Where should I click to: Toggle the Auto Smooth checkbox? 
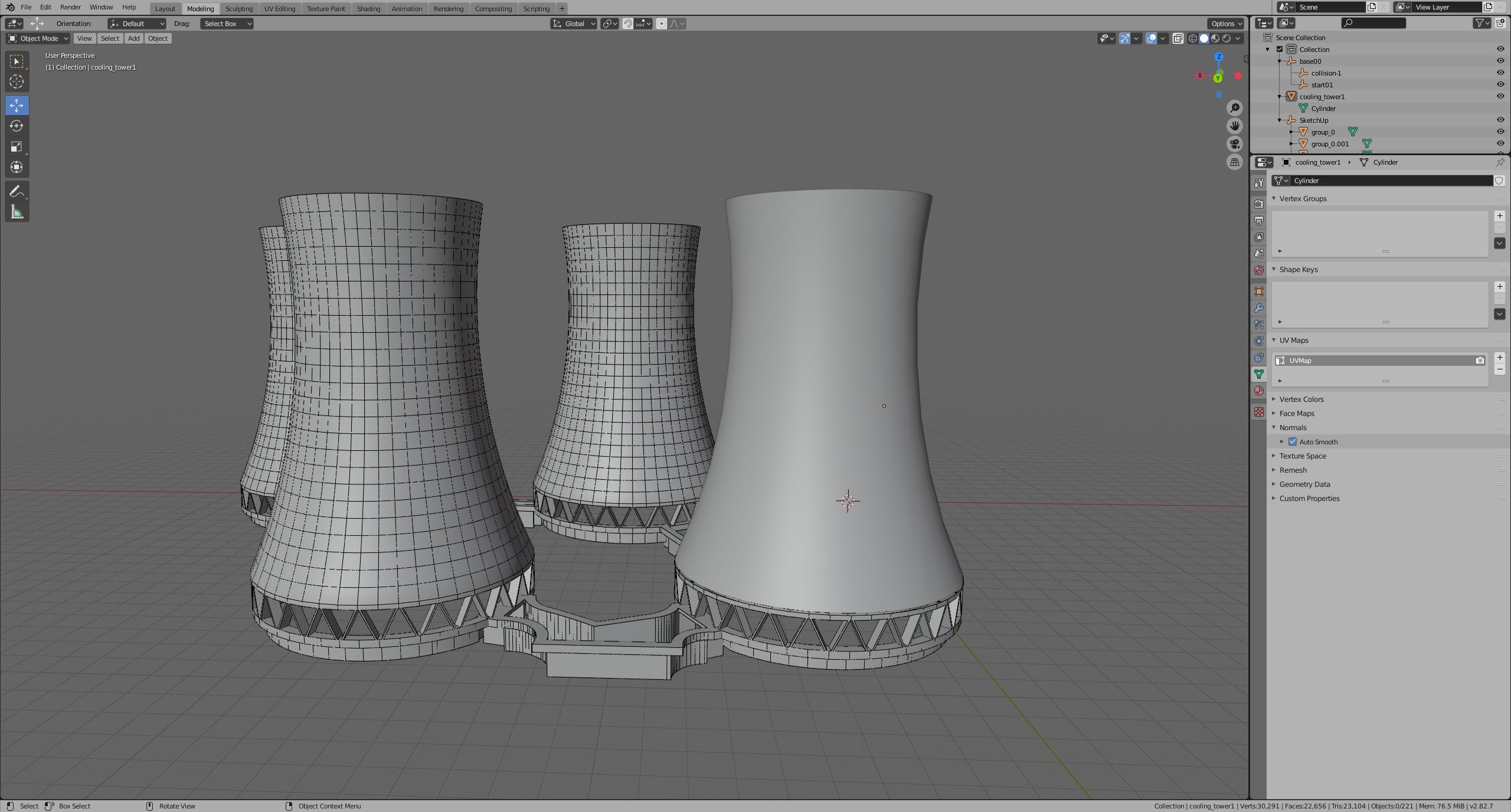(x=1293, y=441)
